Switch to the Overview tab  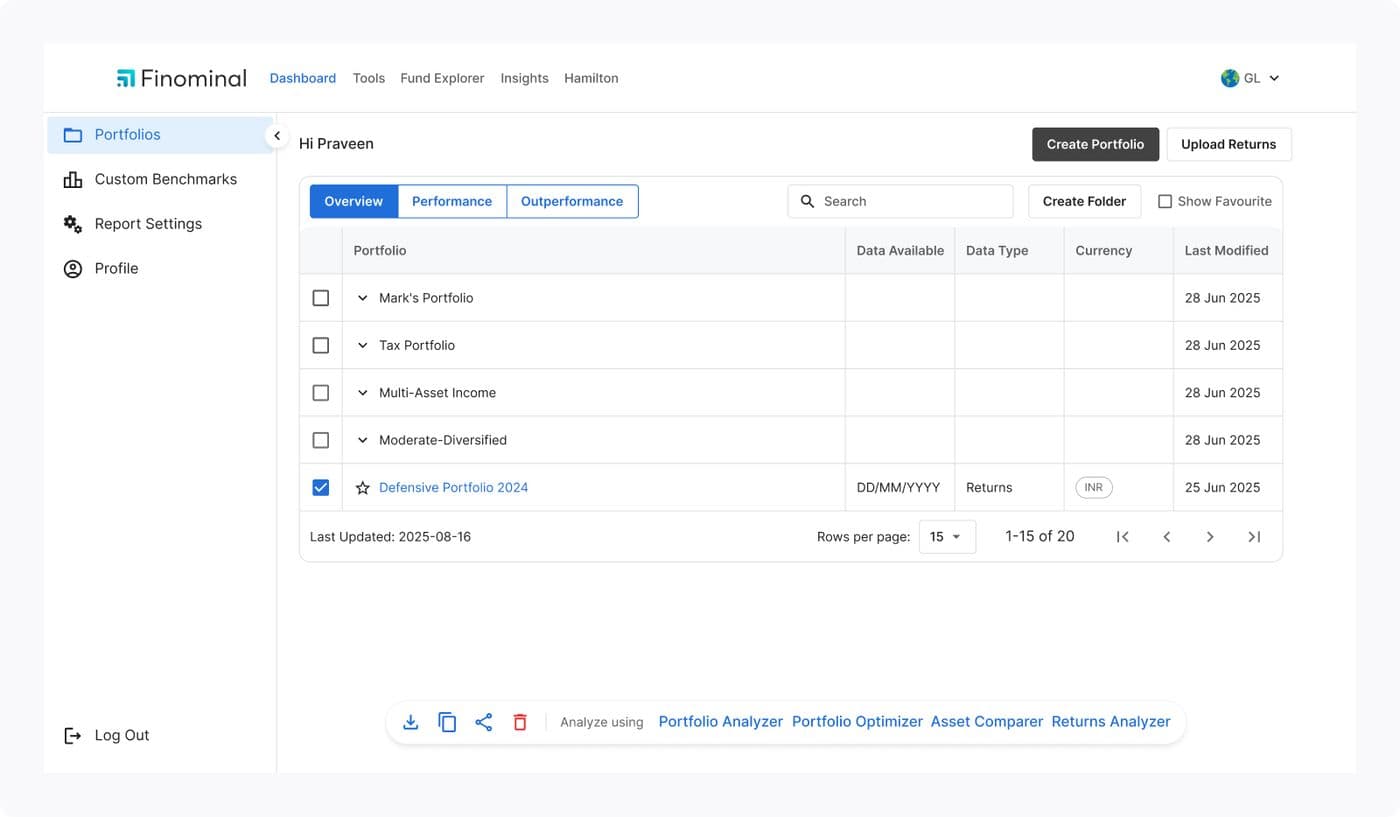point(354,201)
